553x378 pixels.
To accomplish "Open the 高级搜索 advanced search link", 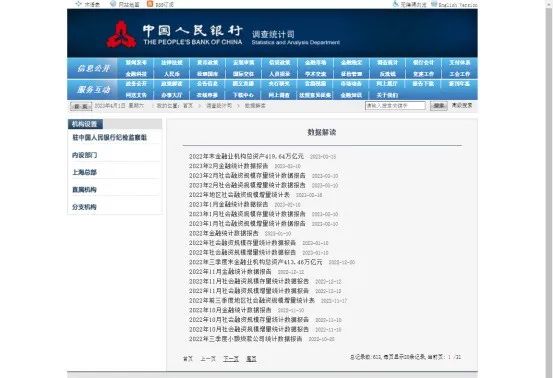I will point(462,105).
